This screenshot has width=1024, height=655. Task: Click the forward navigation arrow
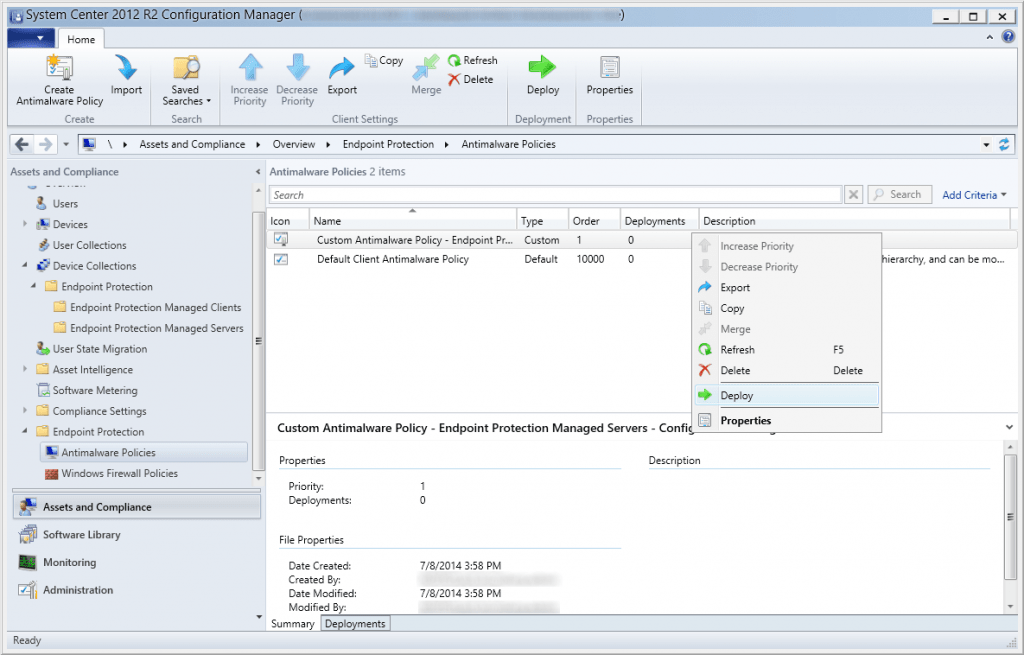click(x=46, y=144)
